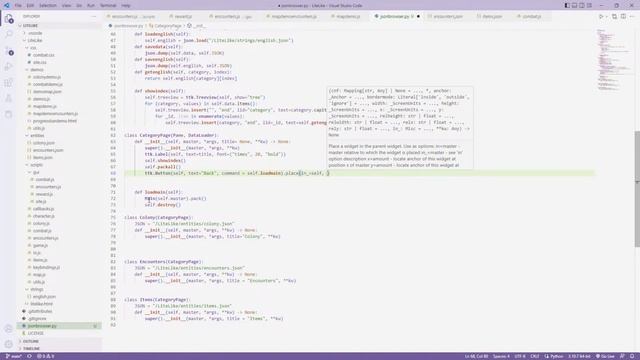Open the Selection menu
The image size is (640, 360).
click(x=48, y=6)
